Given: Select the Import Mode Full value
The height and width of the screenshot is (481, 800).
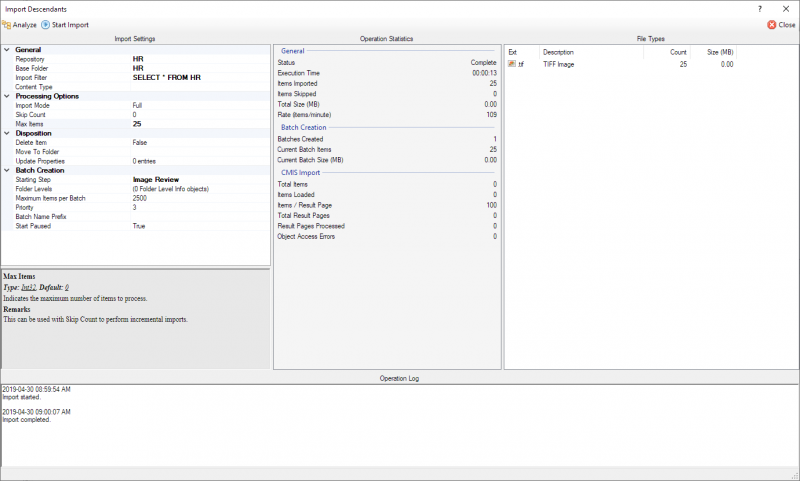Looking at the screenshot, I should coord(137,106).
